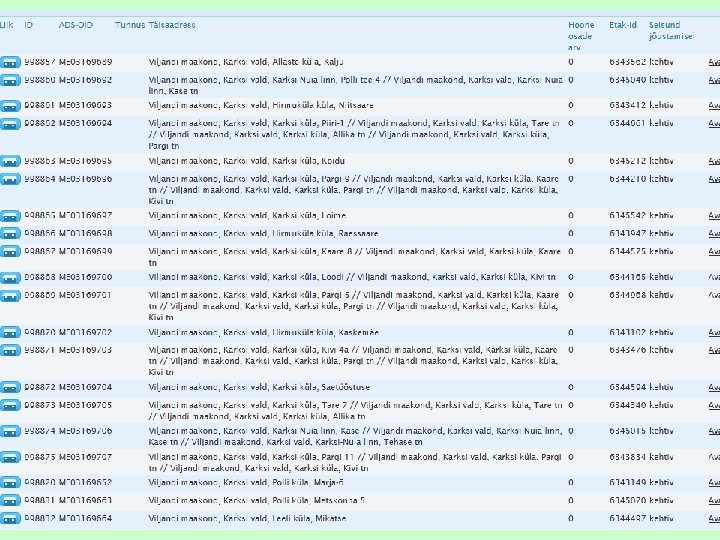The image size is (720, 540).
Task: Click the building icon in the Polli küla, Marja-5 row
Action: (x=10, y=483)
